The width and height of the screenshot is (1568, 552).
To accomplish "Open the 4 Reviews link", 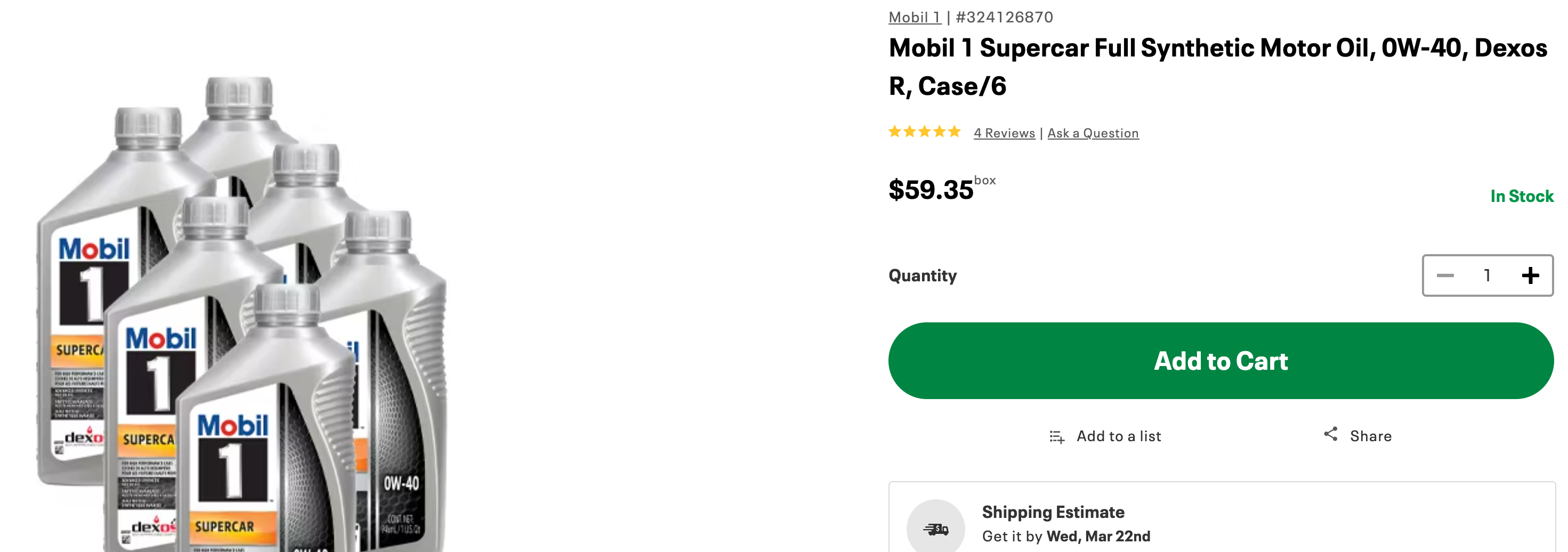I will pyautogui.click(x=1004, y=133).
